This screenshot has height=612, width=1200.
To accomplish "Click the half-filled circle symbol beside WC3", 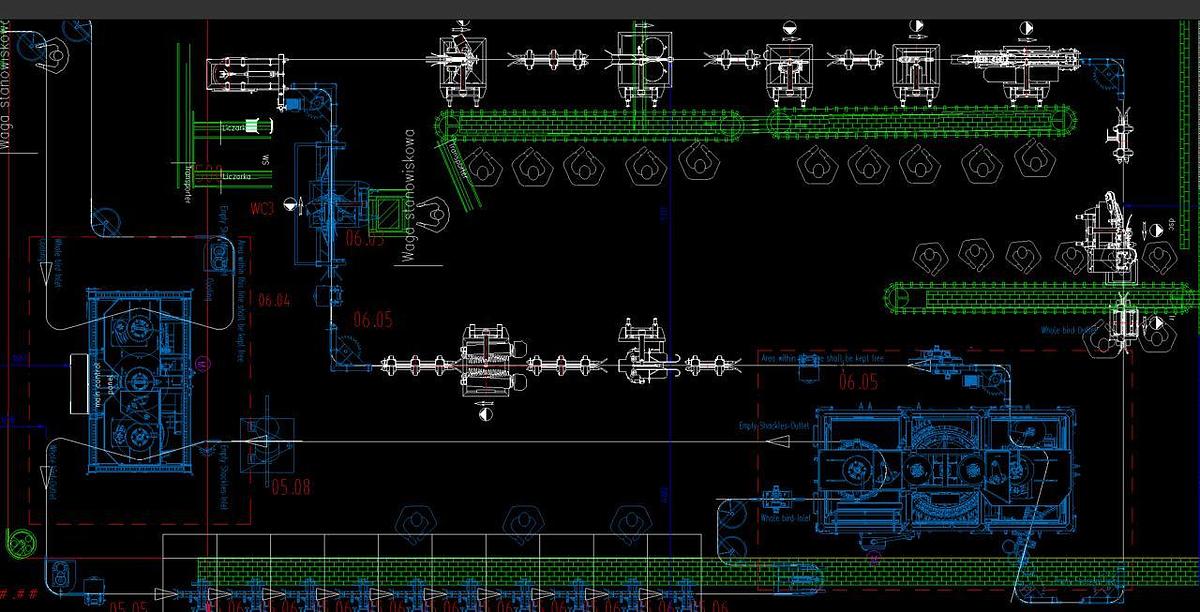I will [290, 203].
